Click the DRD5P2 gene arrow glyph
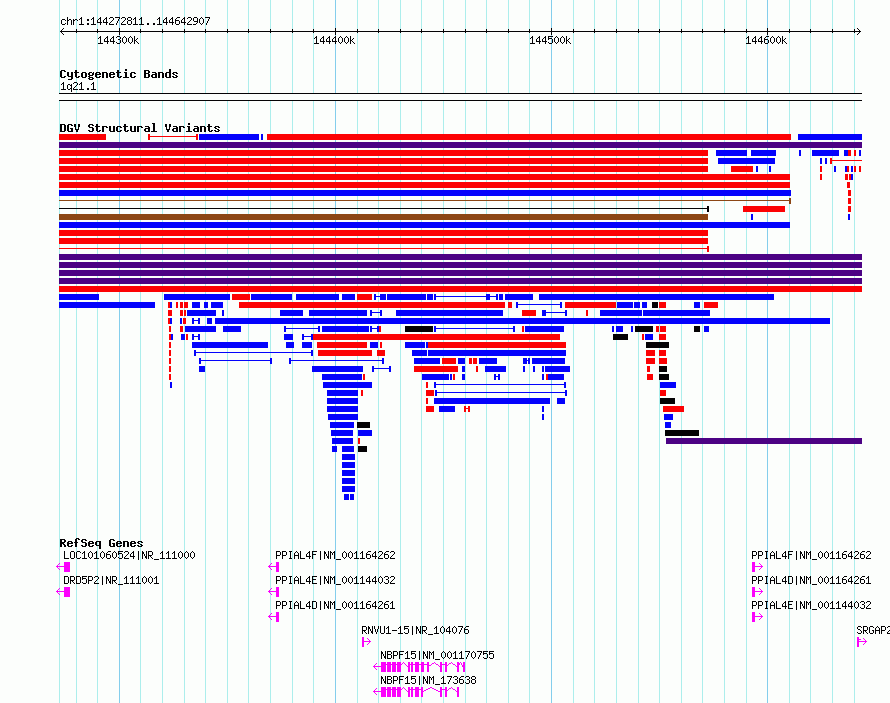This screenshot has height=703, width=890. (64, 592)
